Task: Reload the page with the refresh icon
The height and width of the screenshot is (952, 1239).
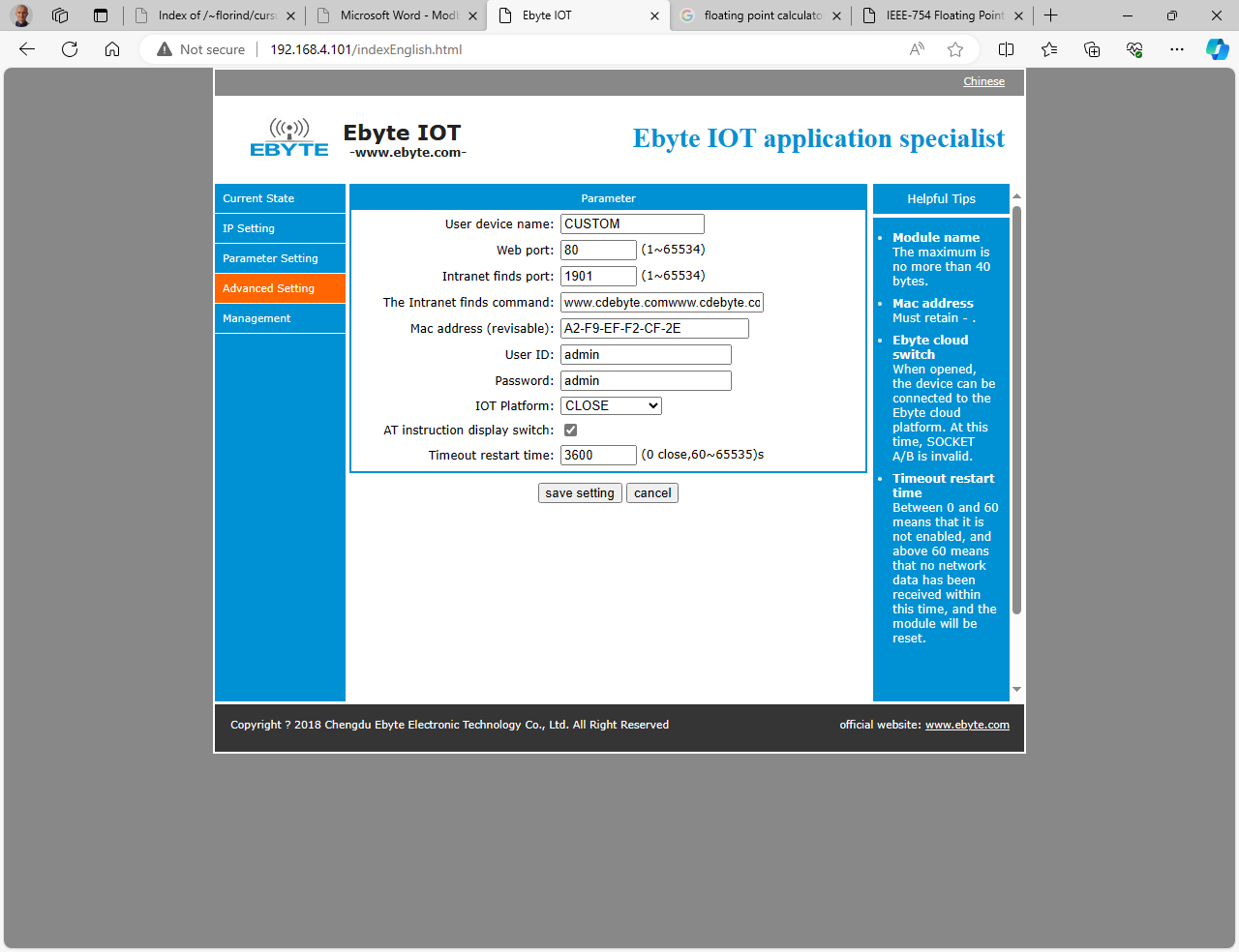Action: click(x=70, y=49)
